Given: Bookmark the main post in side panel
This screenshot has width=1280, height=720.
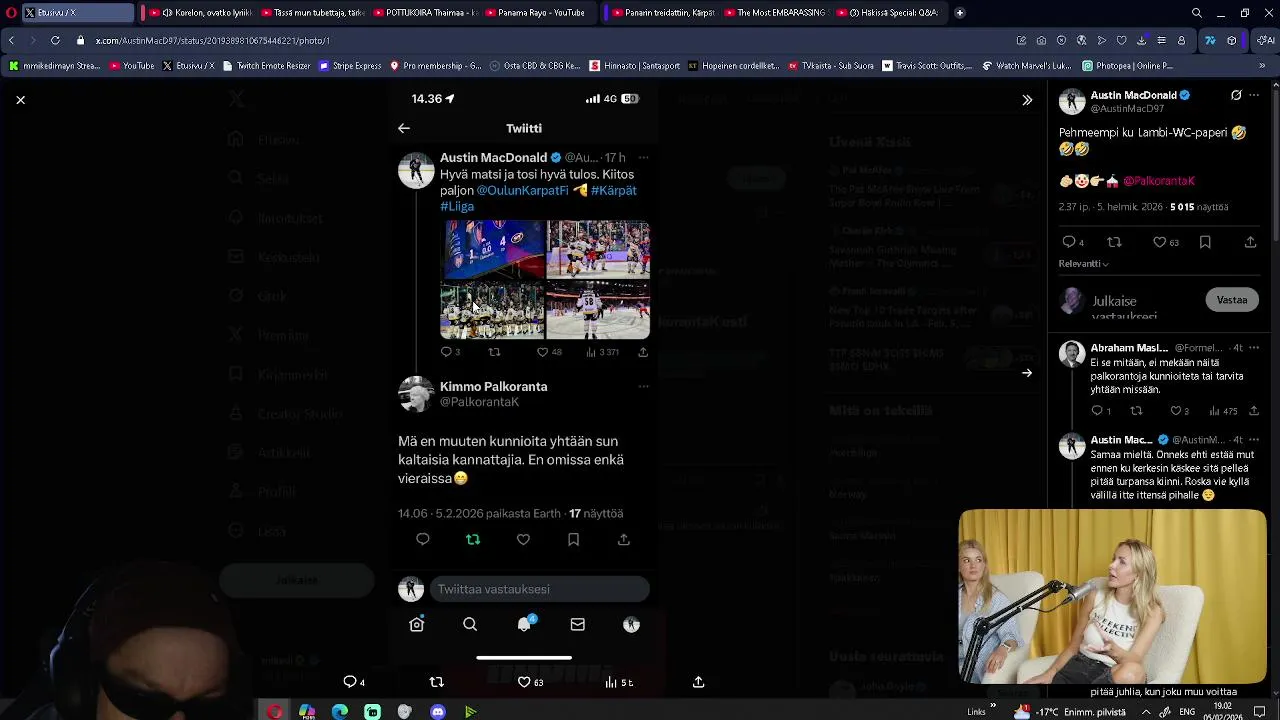Looking at the screenshot, I should (x=1205, y=242).
